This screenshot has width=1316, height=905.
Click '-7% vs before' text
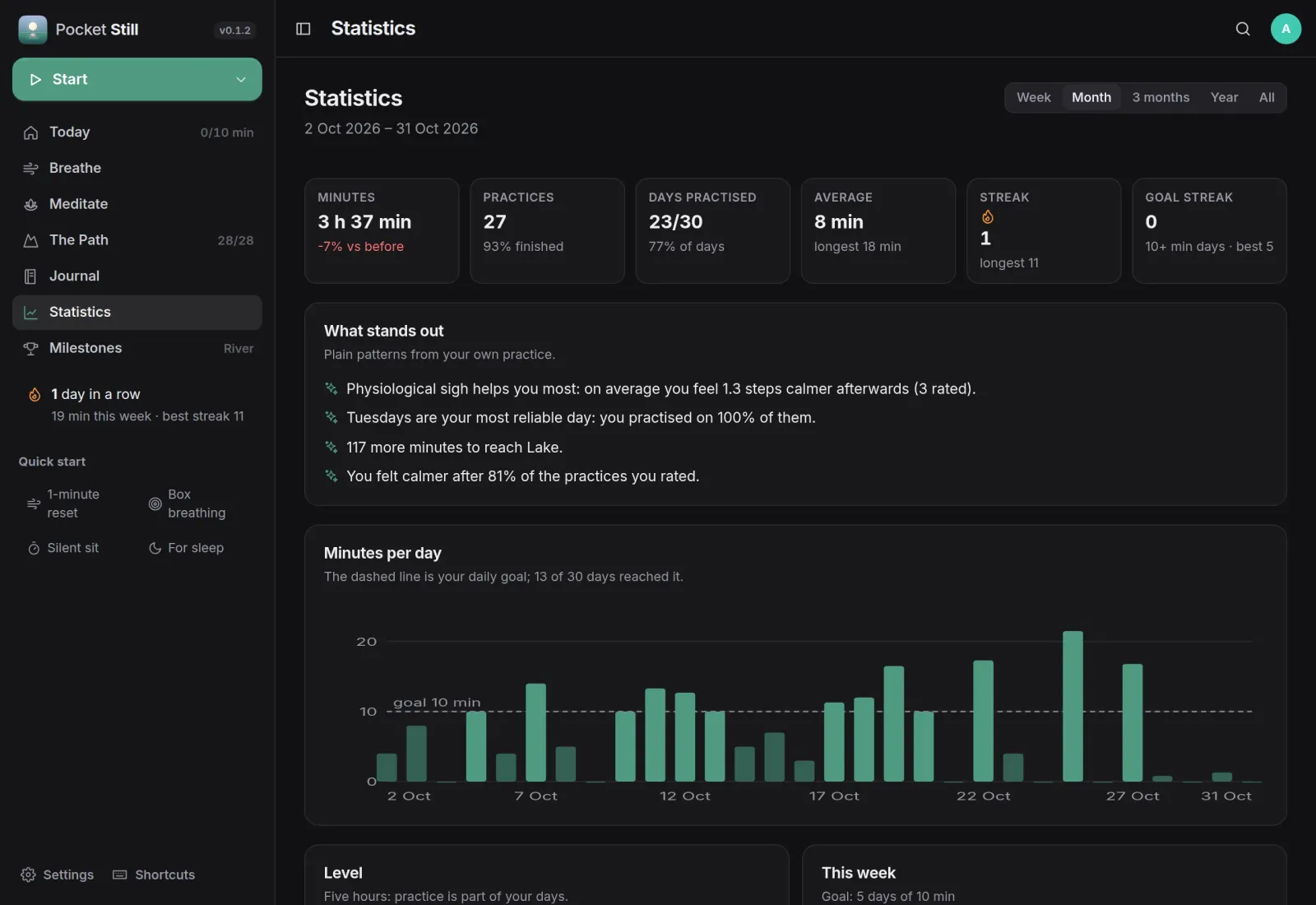click(360, 247)
